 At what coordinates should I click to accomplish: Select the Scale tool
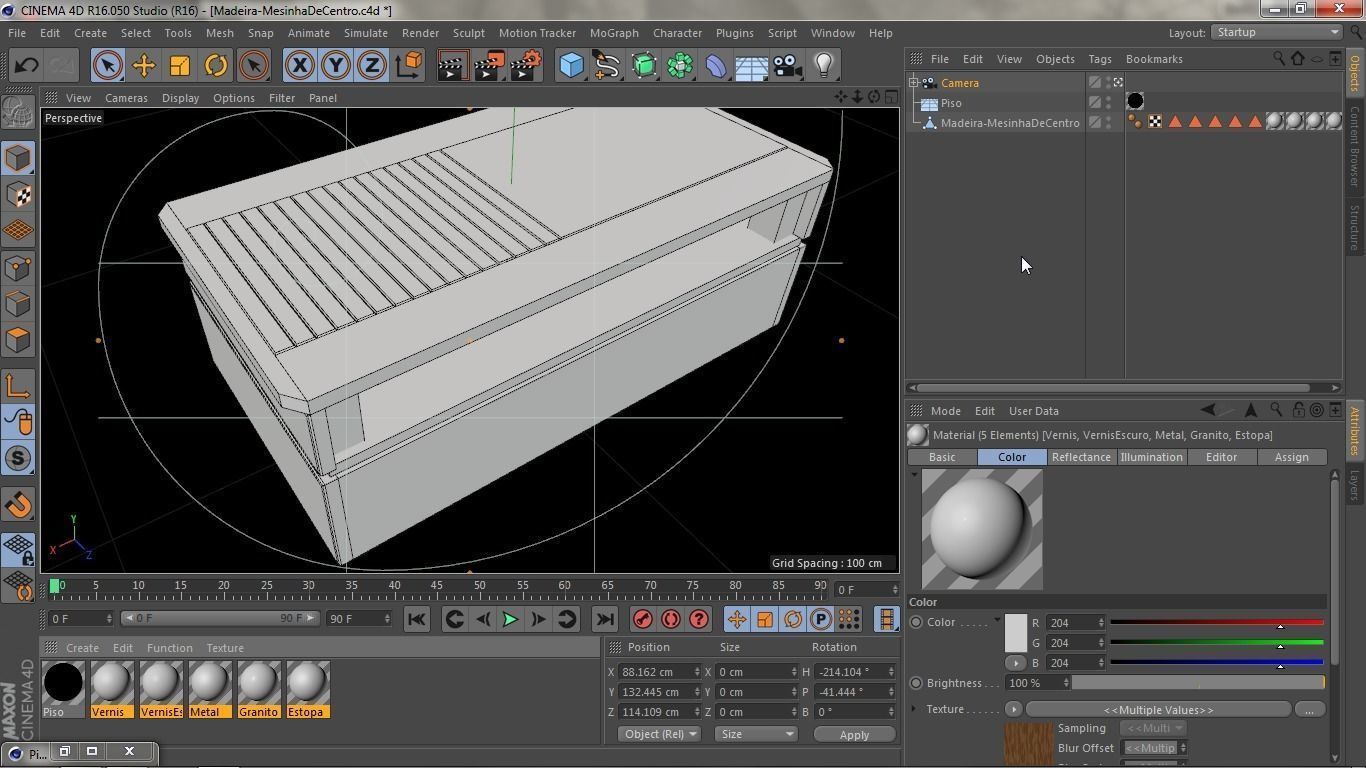tap(180, 66)
